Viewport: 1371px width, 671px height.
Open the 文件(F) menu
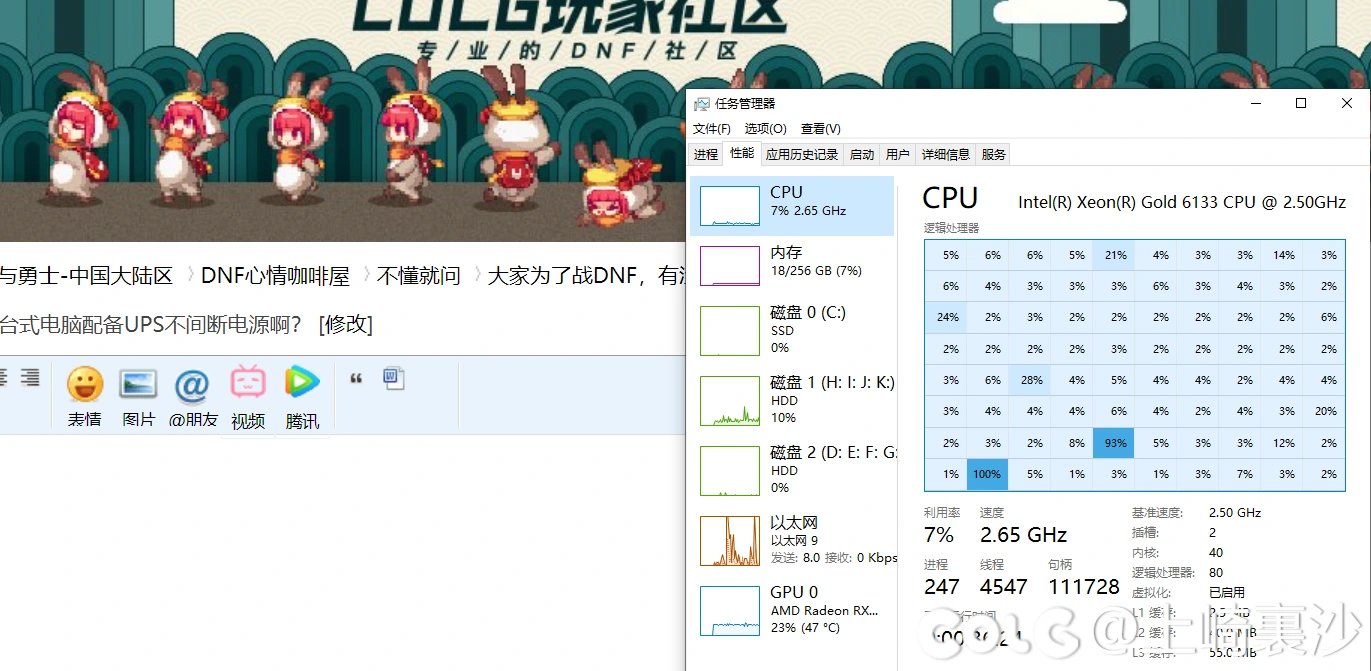click(712, 129)
